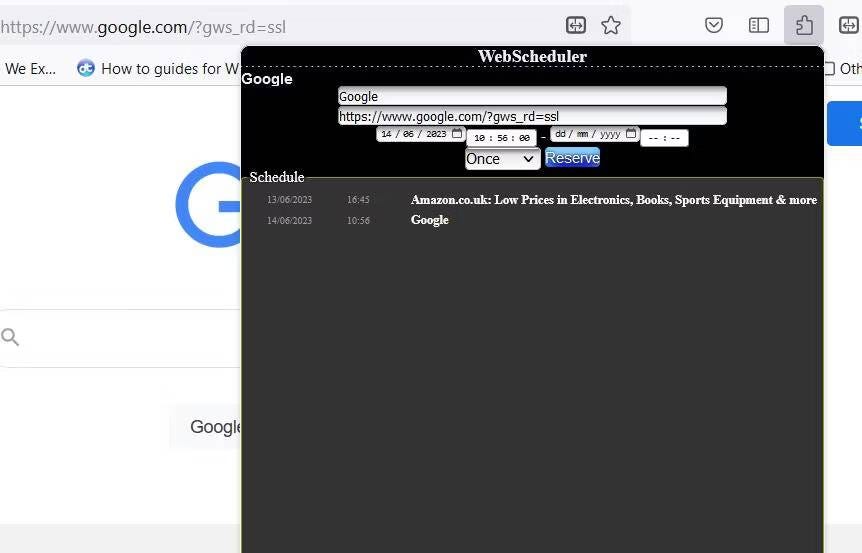Click the bookmark star icon
The image size is (862, 553).
click(611, 25)
